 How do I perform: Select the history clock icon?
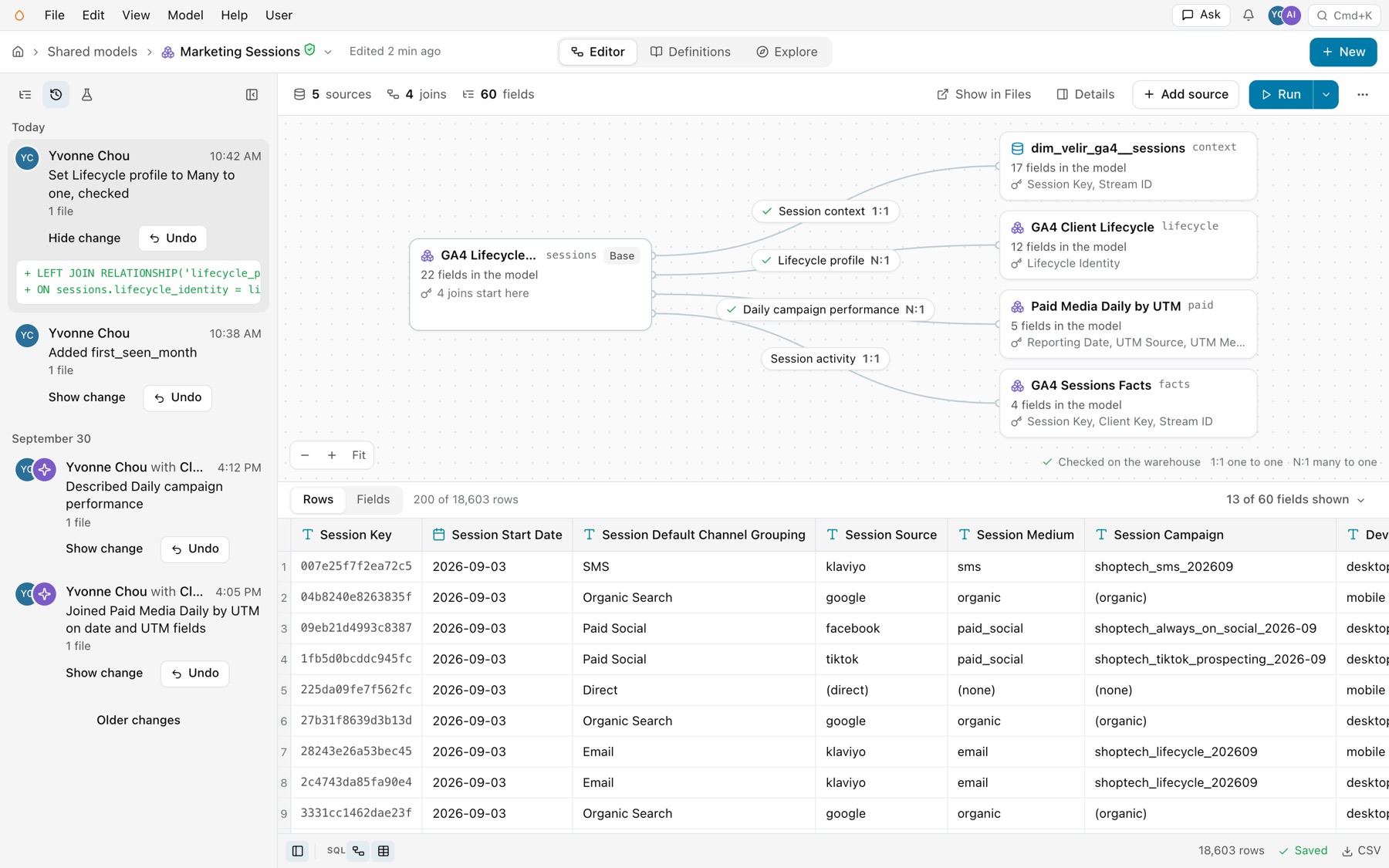point(56,94)
